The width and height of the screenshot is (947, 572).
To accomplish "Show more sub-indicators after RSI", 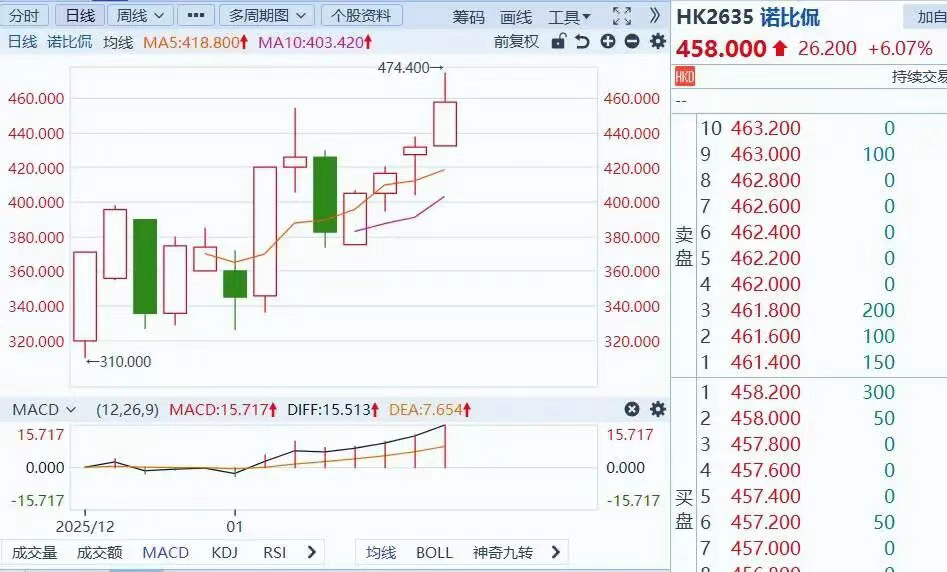I will tap(311, 552).
